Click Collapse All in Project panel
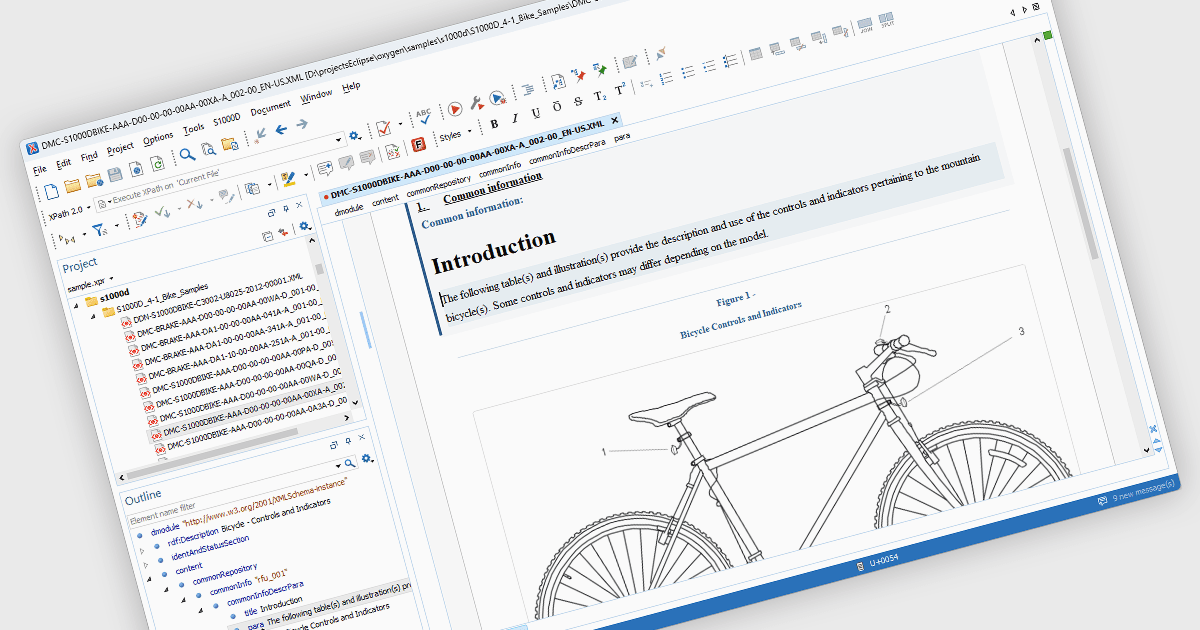This screenshot has width=1200, height=630. [267, 238]
